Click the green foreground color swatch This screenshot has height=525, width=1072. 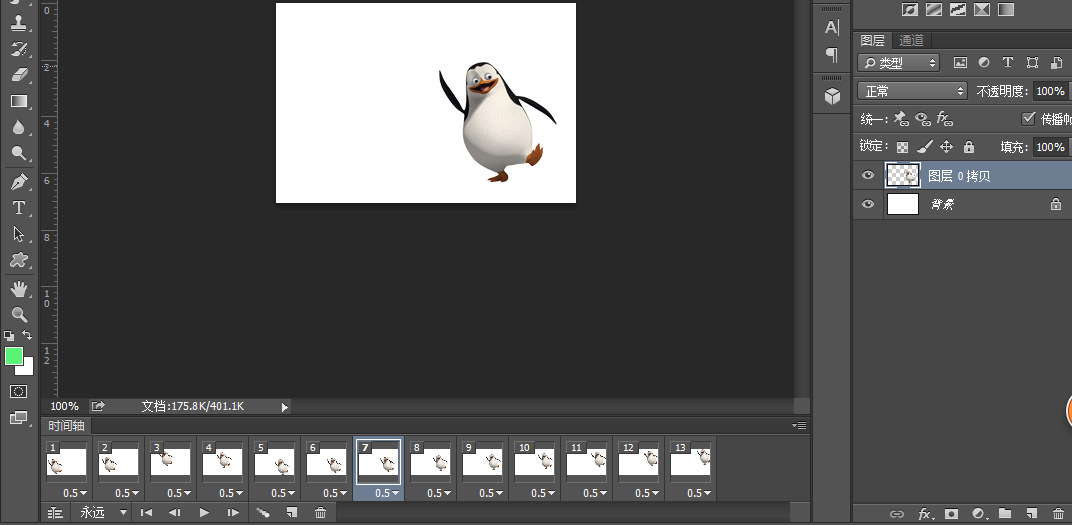pyautogui.click(x=14, y=356)
